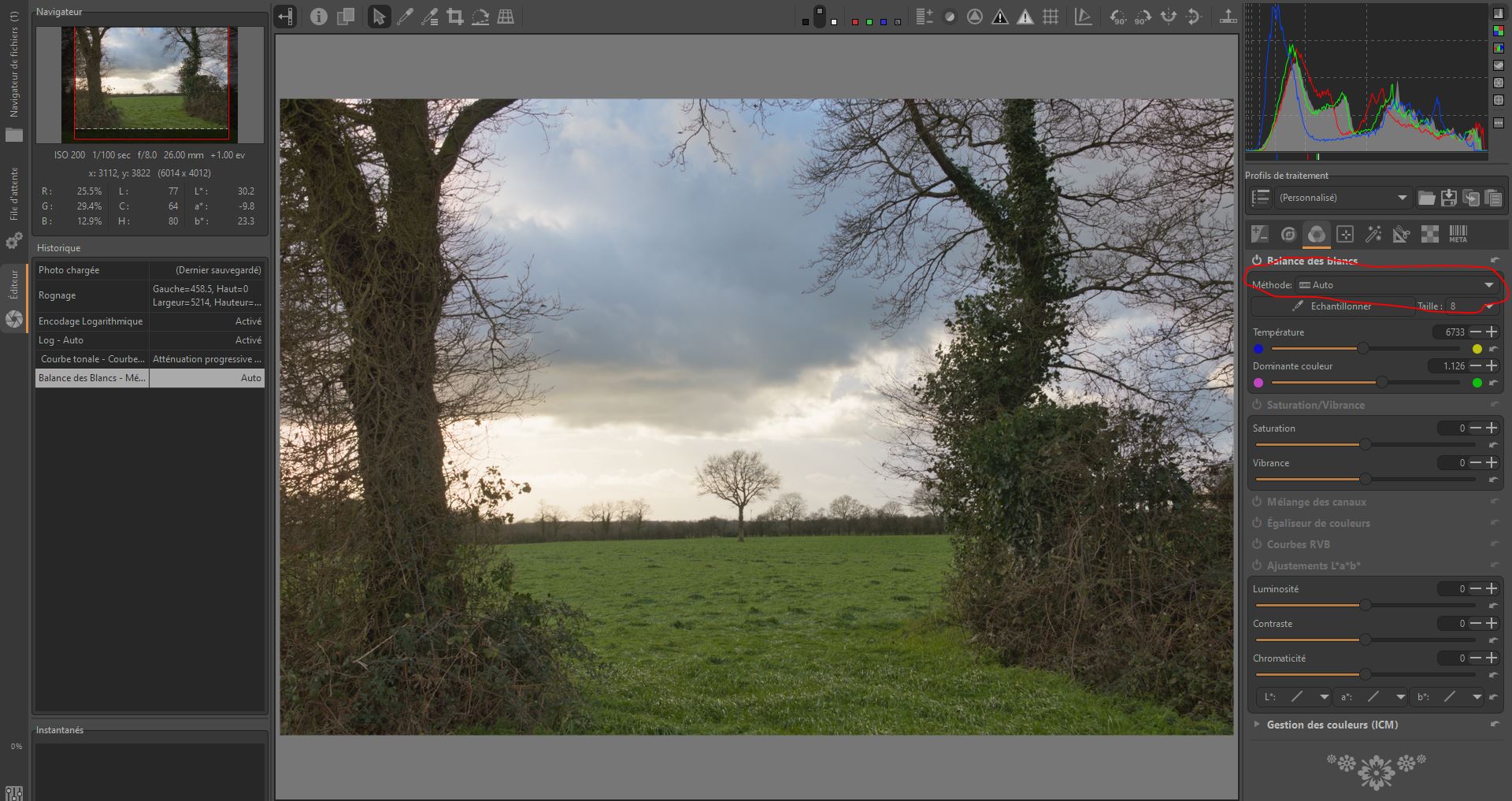This screenshot has width=1512, height=801.
Task: Open the Meta tab icon
Action: [1458, 234]
